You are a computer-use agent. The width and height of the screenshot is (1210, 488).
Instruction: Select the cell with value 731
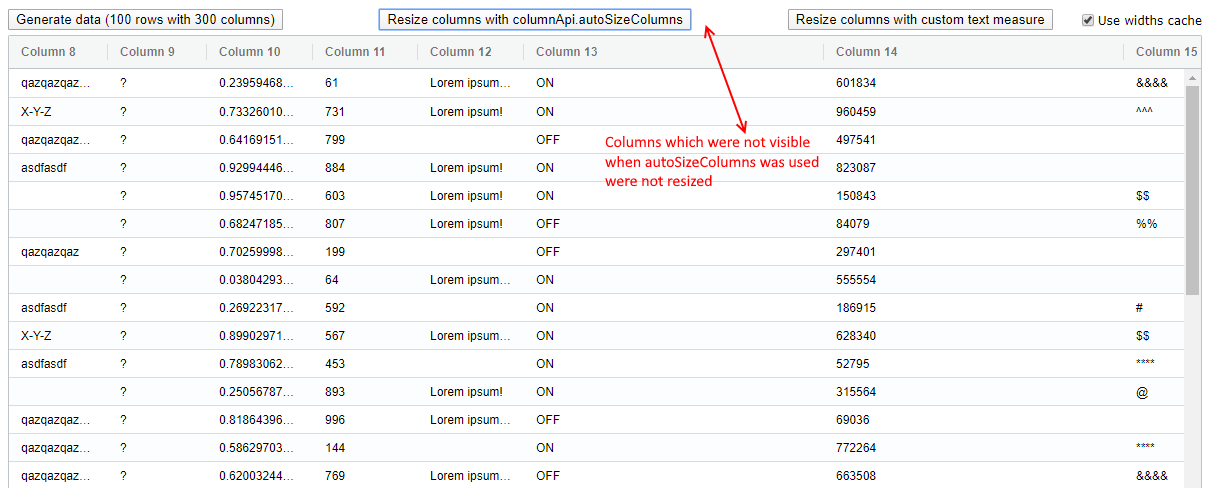tap(335, 112)
